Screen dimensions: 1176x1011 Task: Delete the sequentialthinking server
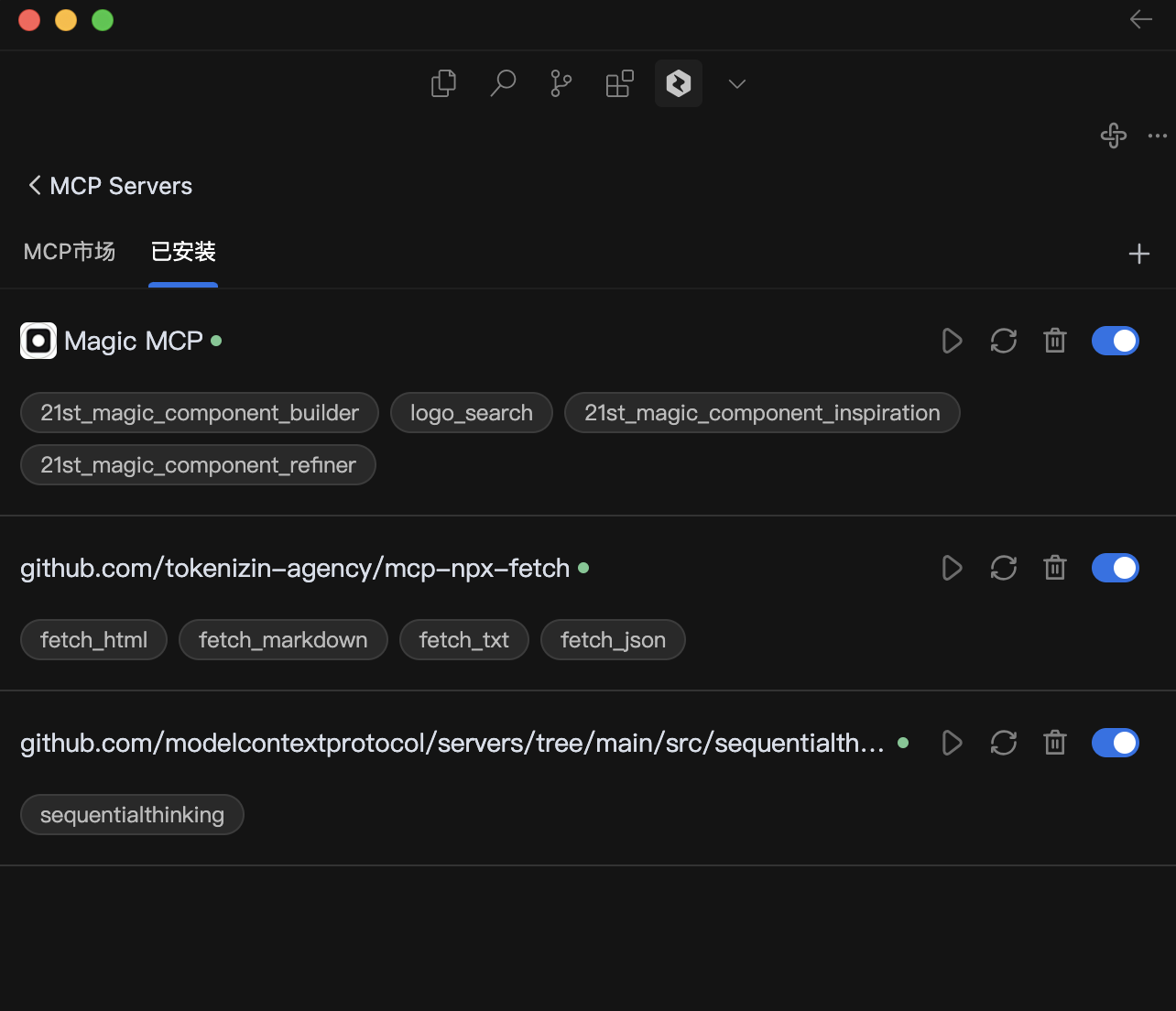[1055, 743]
